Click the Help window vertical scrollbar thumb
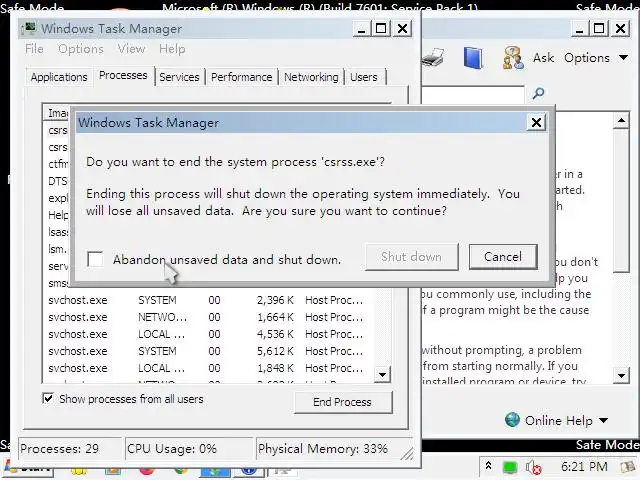Screen dimensions: 640x480 (621, 200)
